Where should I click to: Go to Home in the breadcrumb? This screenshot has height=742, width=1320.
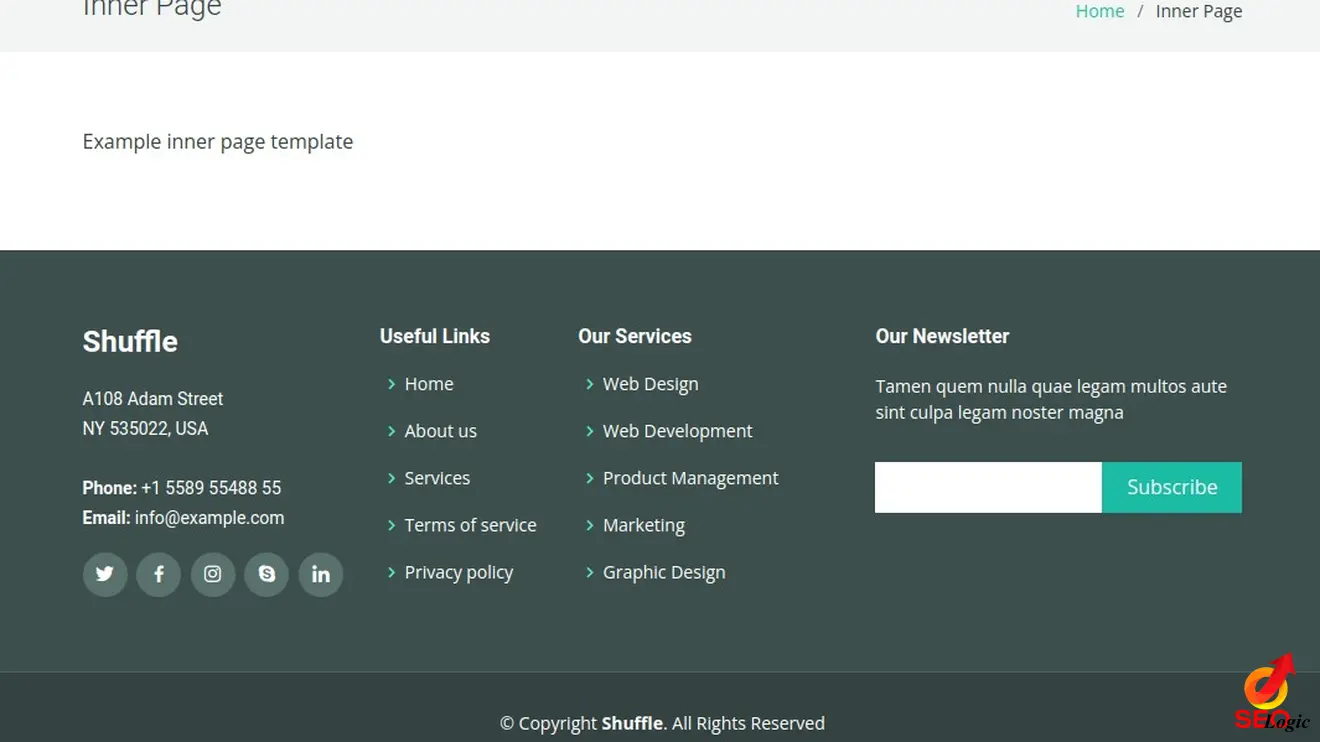pyautogui.click(x=1099, y=12)
